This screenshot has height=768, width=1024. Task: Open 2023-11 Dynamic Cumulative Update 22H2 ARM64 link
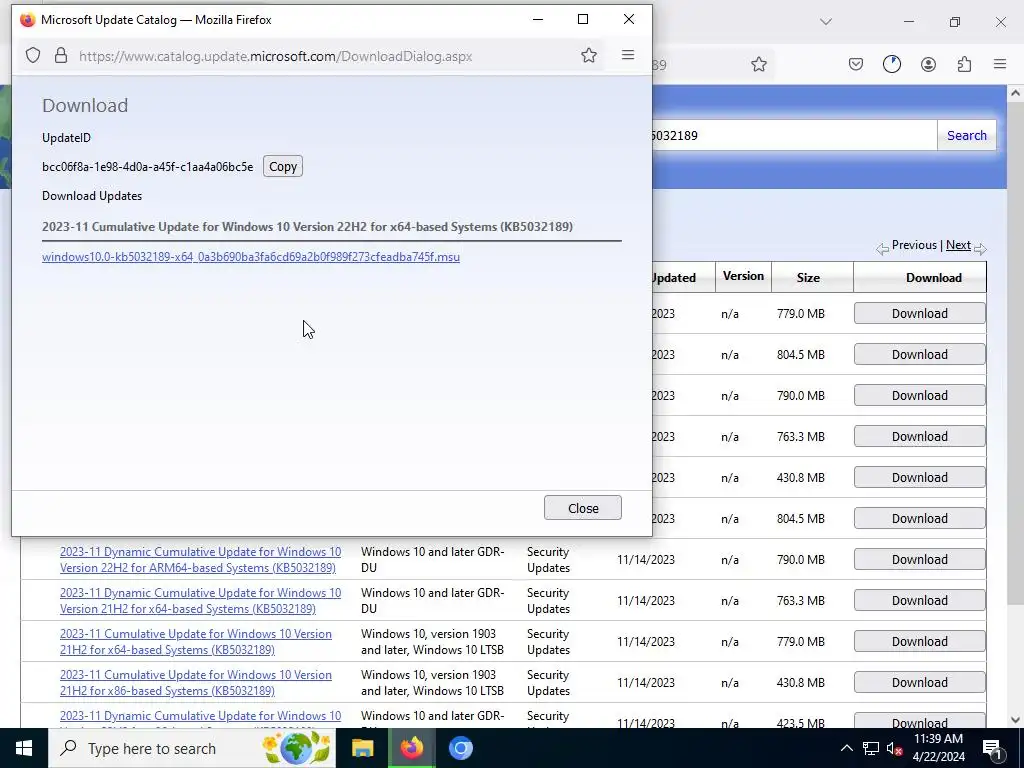pos(200,560)
